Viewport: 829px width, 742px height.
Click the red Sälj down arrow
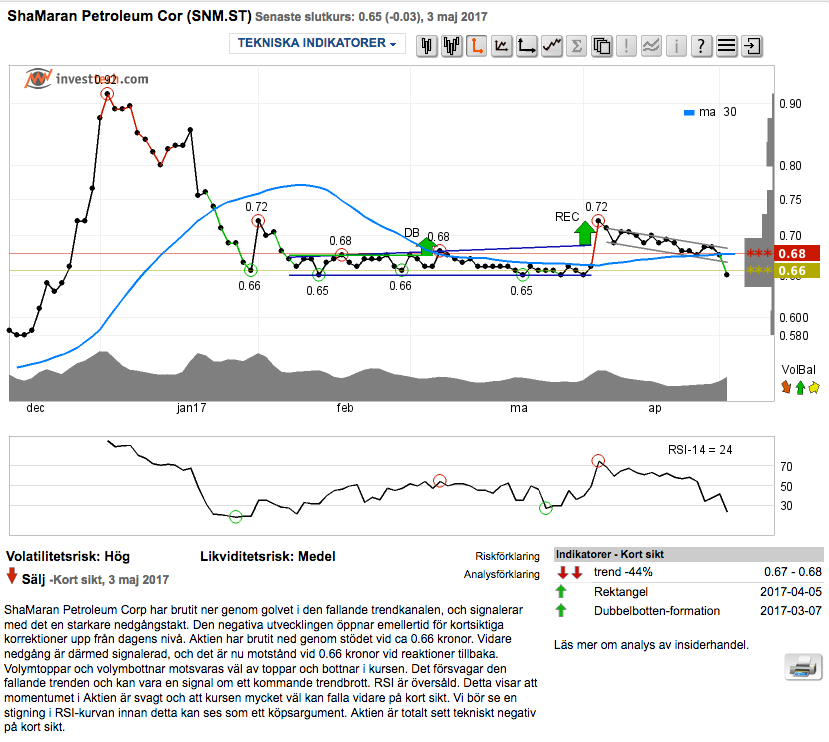click(12, 575)
